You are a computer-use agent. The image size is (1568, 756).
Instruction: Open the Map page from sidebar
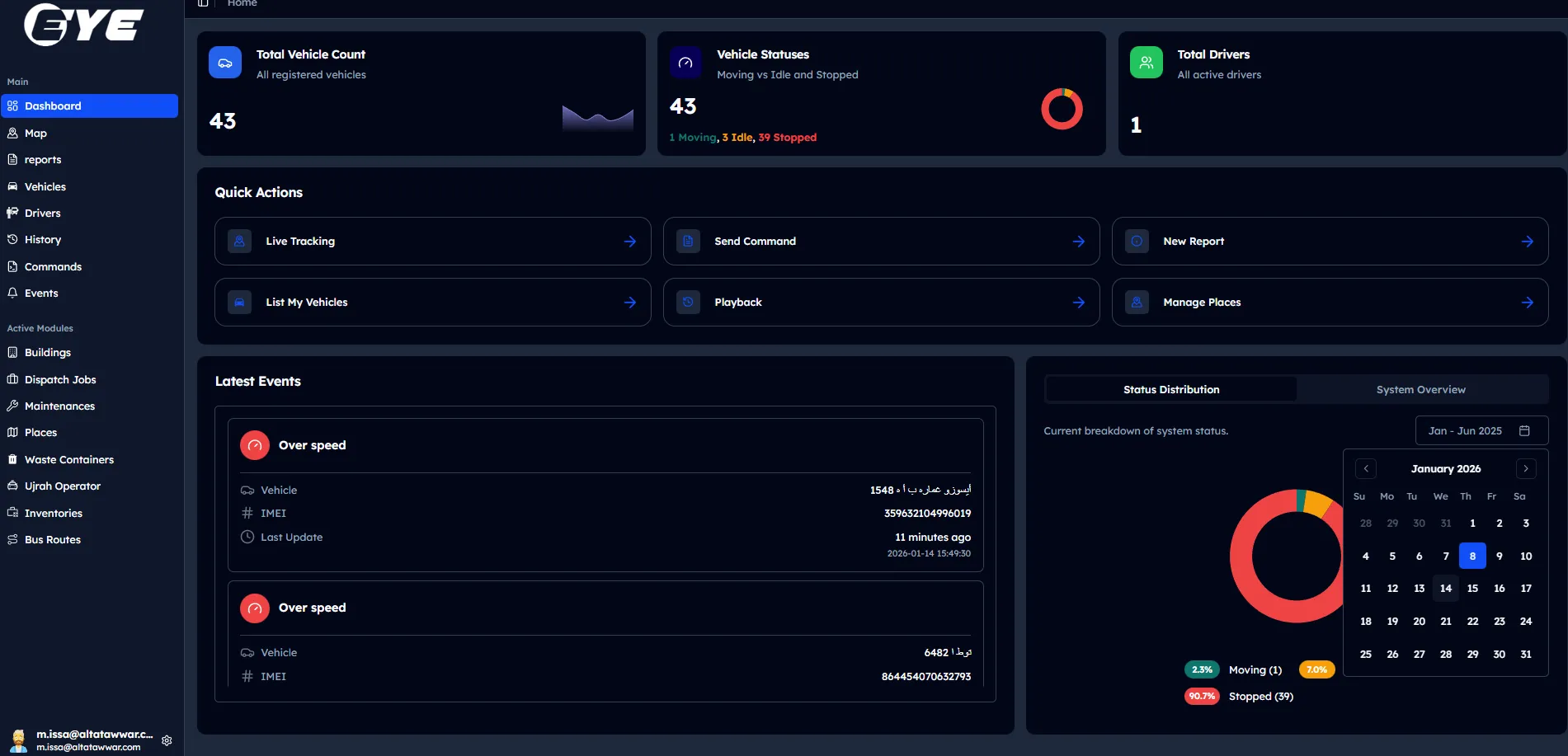click(x=35, y=134)
